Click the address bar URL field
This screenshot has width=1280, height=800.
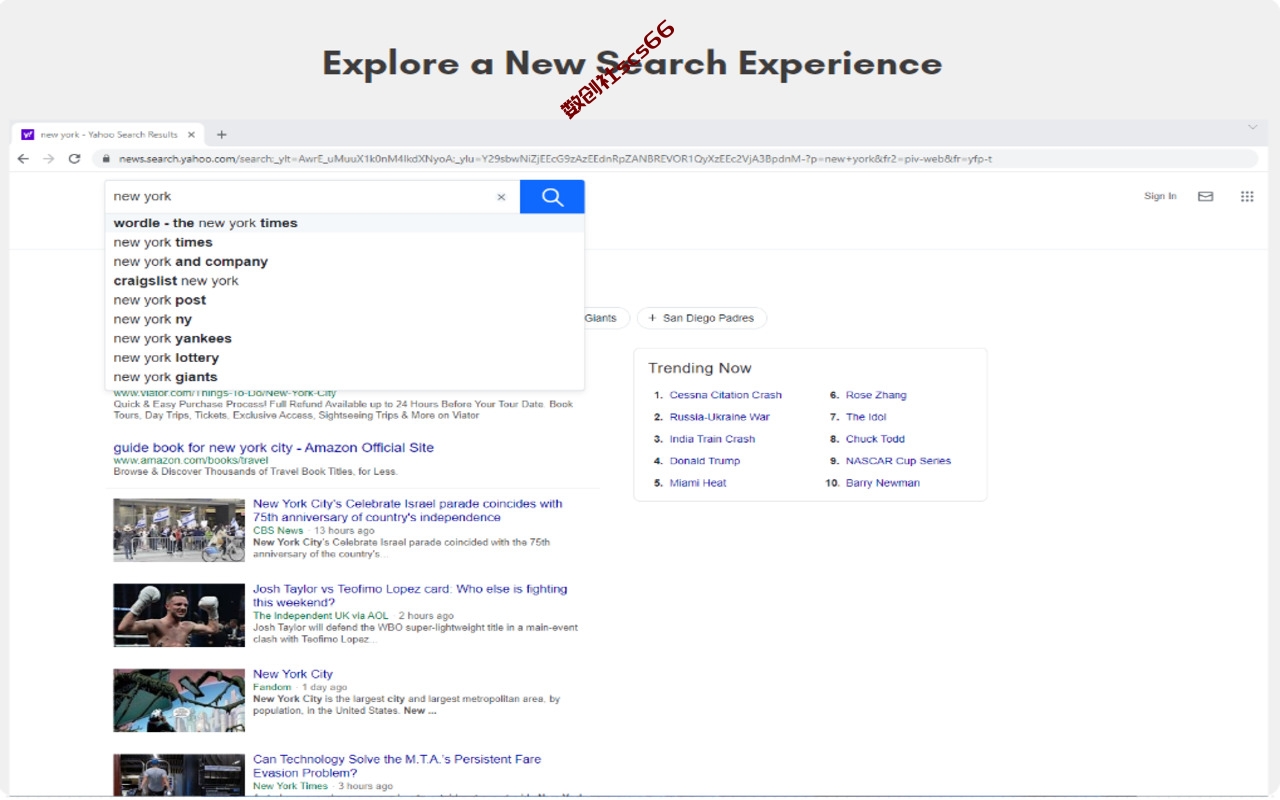pyautogui.click(x=675, y=159)
